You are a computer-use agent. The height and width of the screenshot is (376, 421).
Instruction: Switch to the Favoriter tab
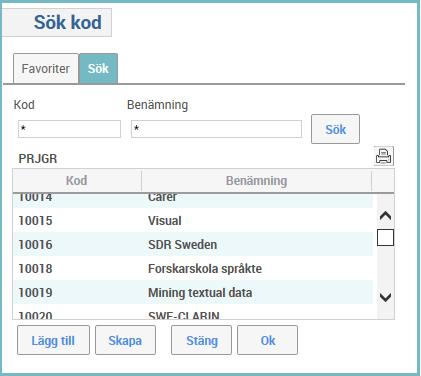coord(46,69)
